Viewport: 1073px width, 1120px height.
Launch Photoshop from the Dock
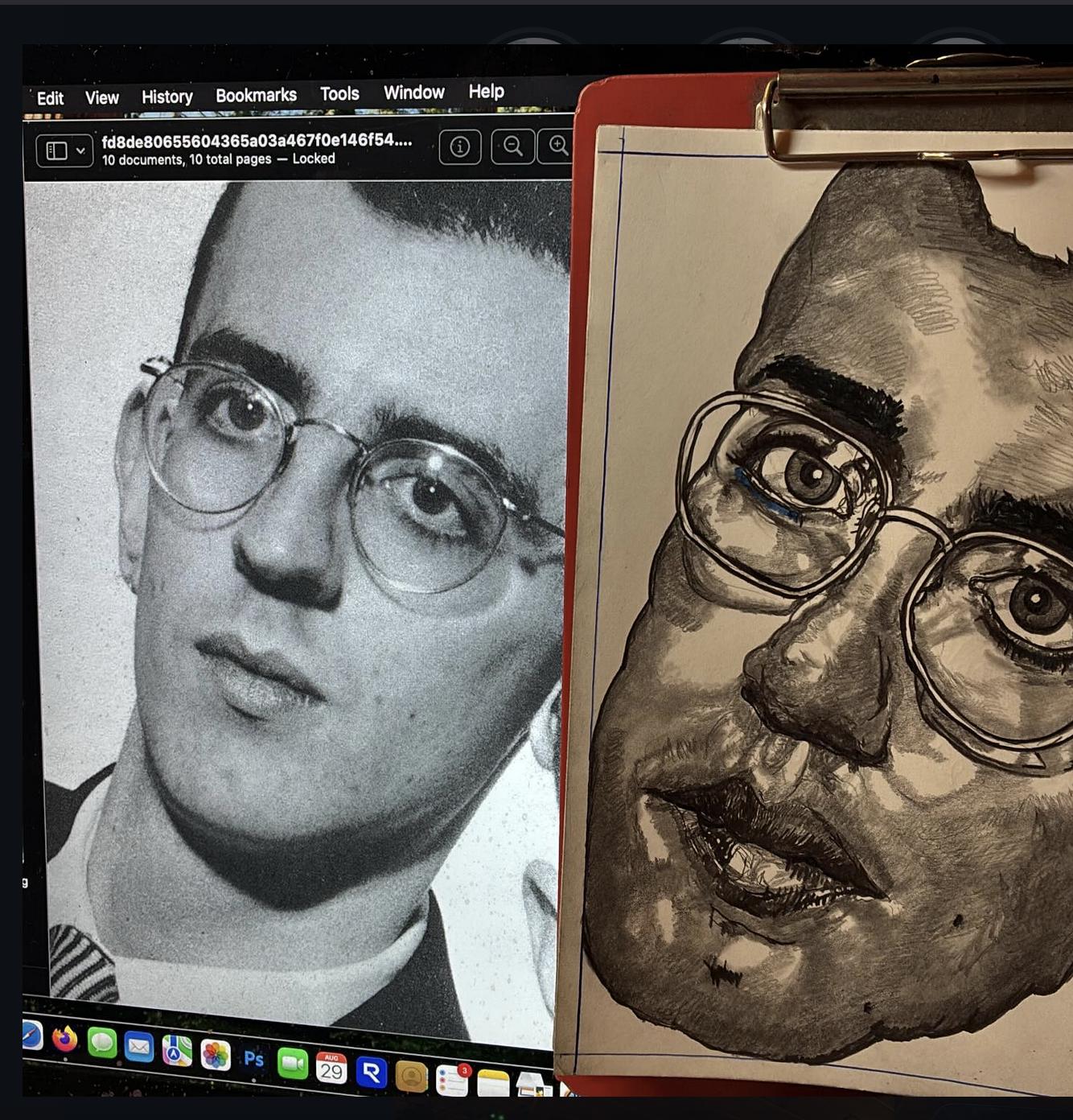(254, 1060)
